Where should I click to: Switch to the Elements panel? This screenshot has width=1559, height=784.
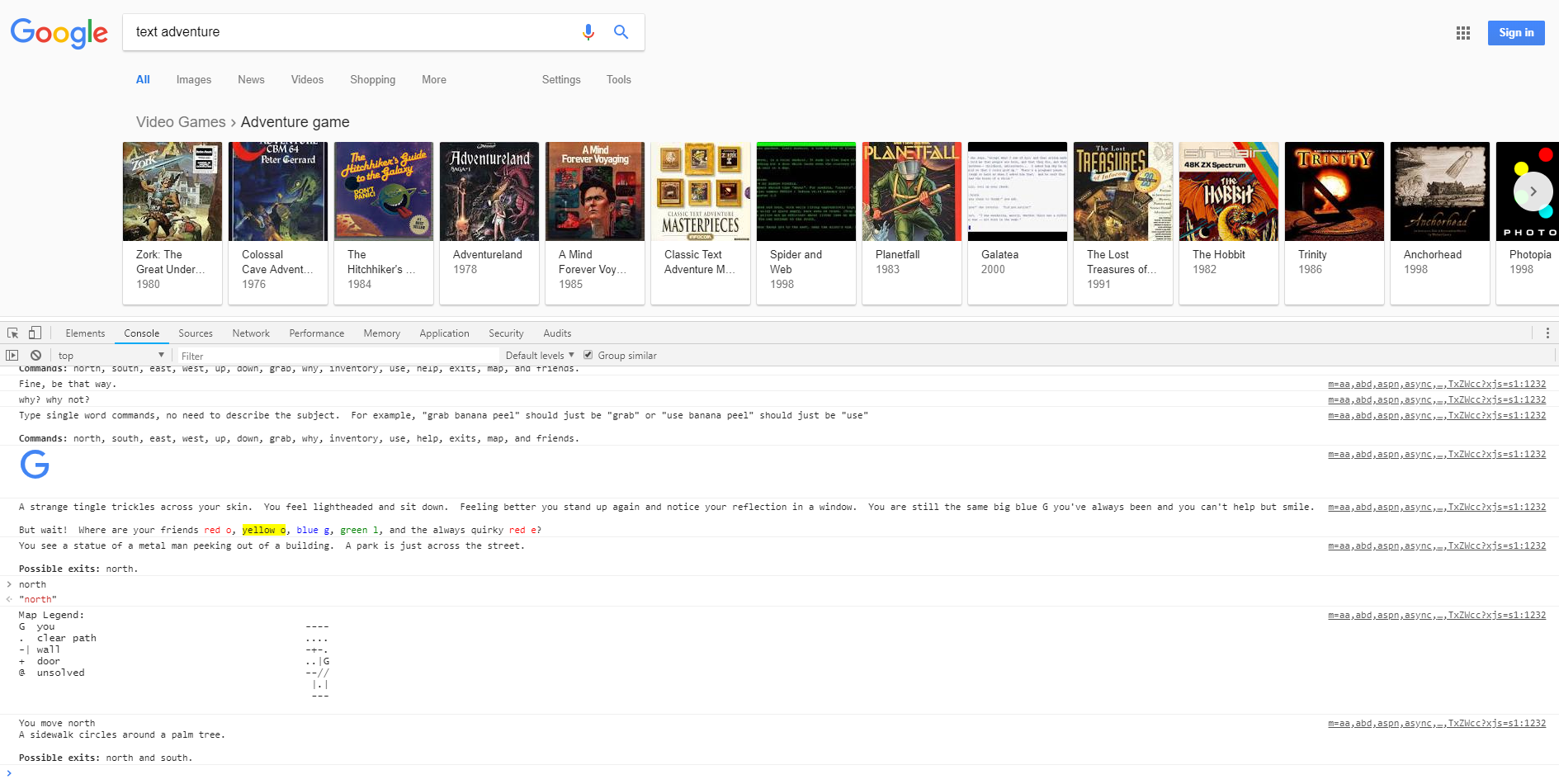[85, 333]
